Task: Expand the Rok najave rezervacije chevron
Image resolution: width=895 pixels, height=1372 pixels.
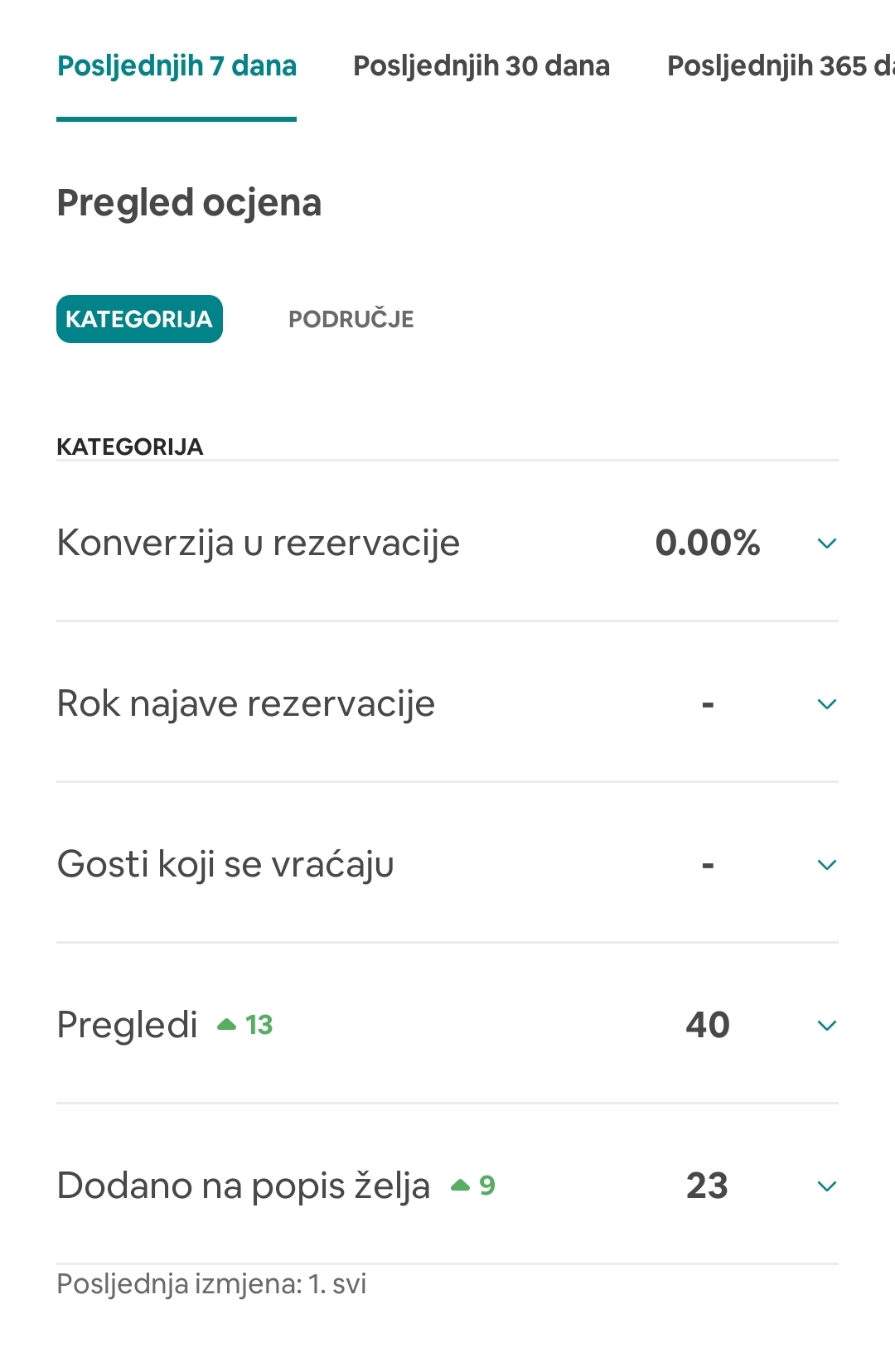Action: point(827,704)
